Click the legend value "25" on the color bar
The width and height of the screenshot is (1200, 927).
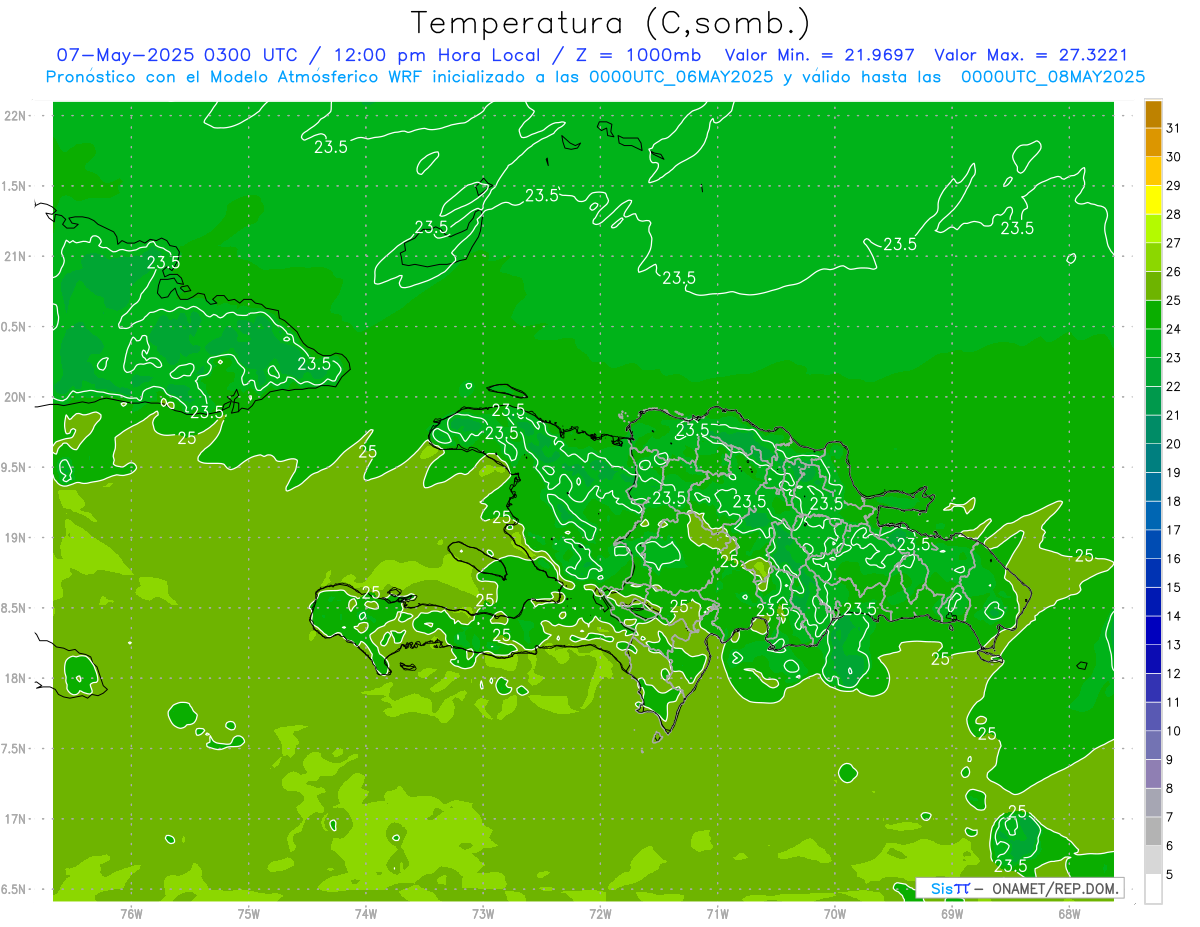coord(1174,300)
